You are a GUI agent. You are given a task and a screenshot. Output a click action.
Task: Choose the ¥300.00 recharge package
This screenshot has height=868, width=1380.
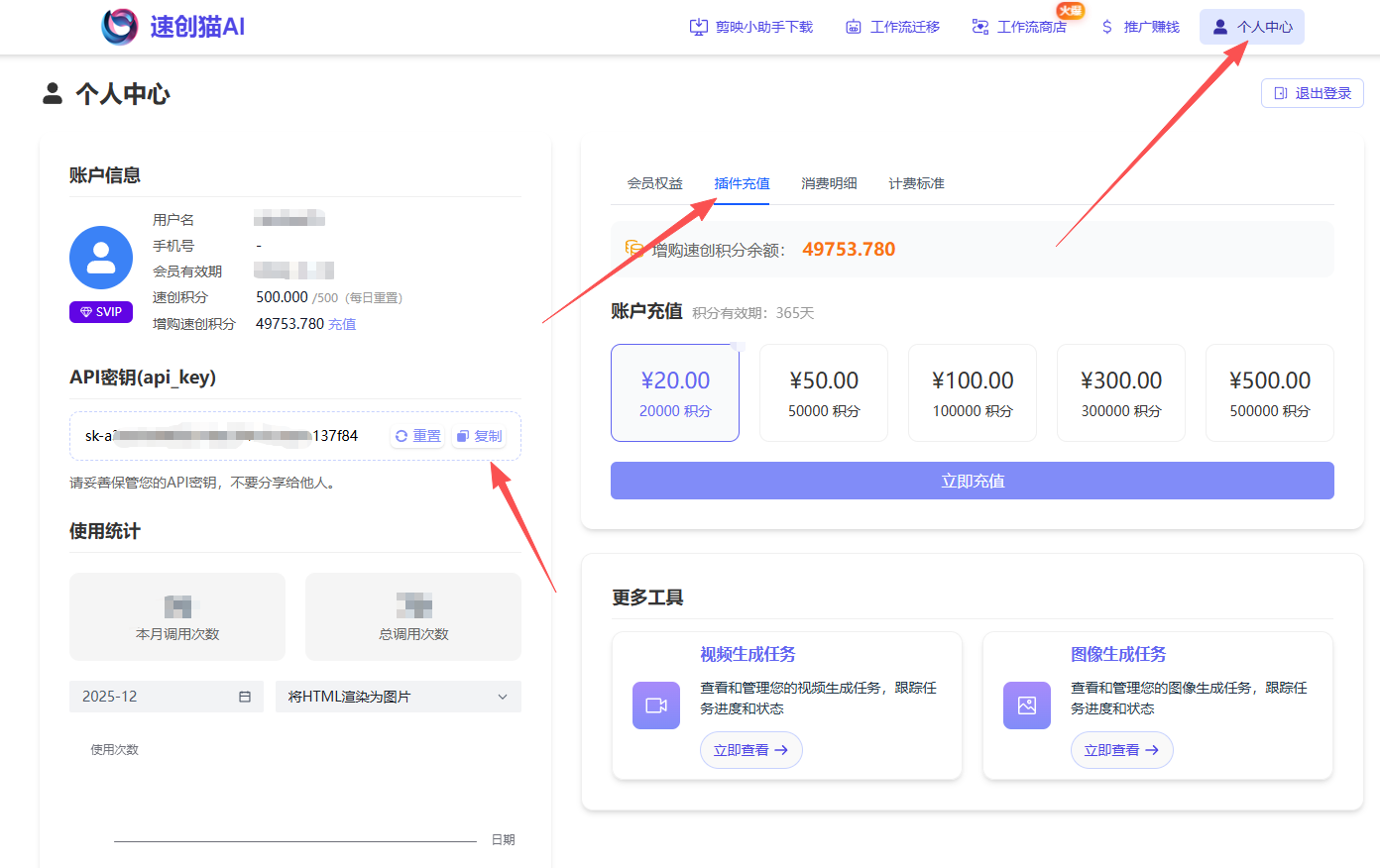1121,392
